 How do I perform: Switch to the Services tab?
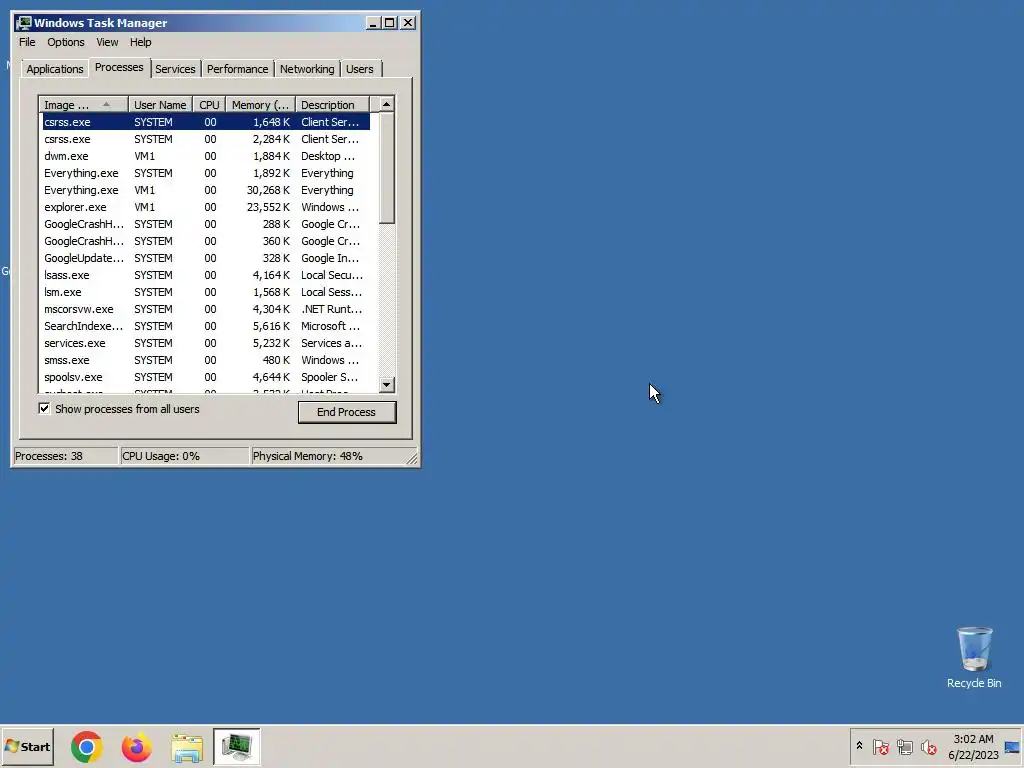click(x=175, y=69)
